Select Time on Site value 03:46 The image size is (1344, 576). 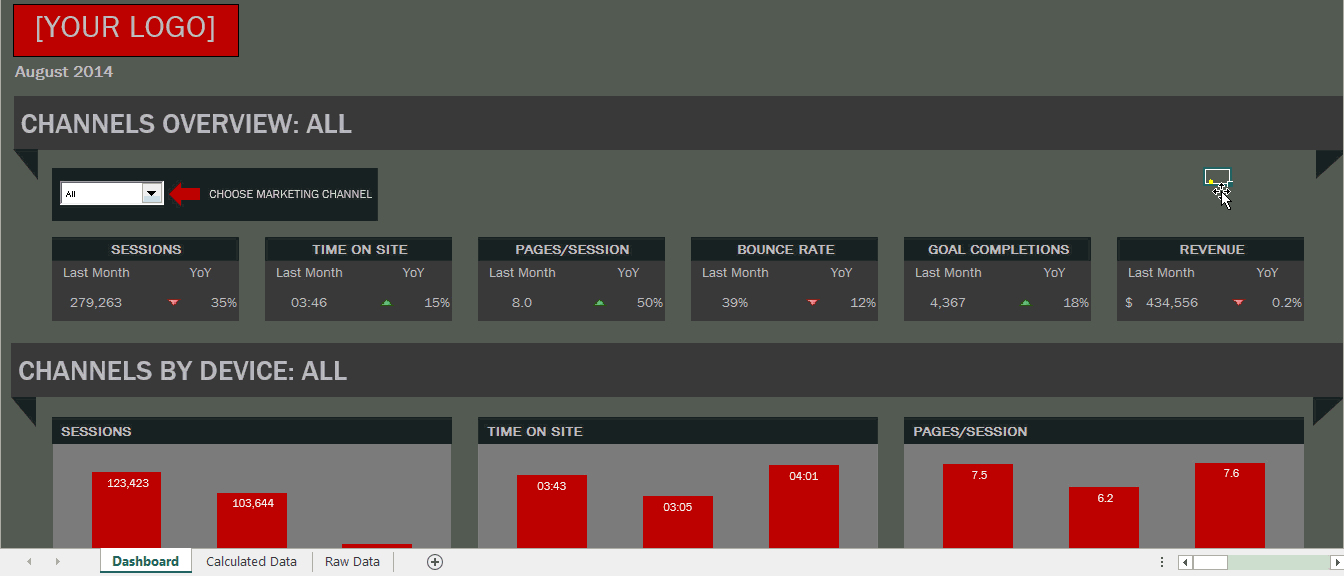click(309, 302)
